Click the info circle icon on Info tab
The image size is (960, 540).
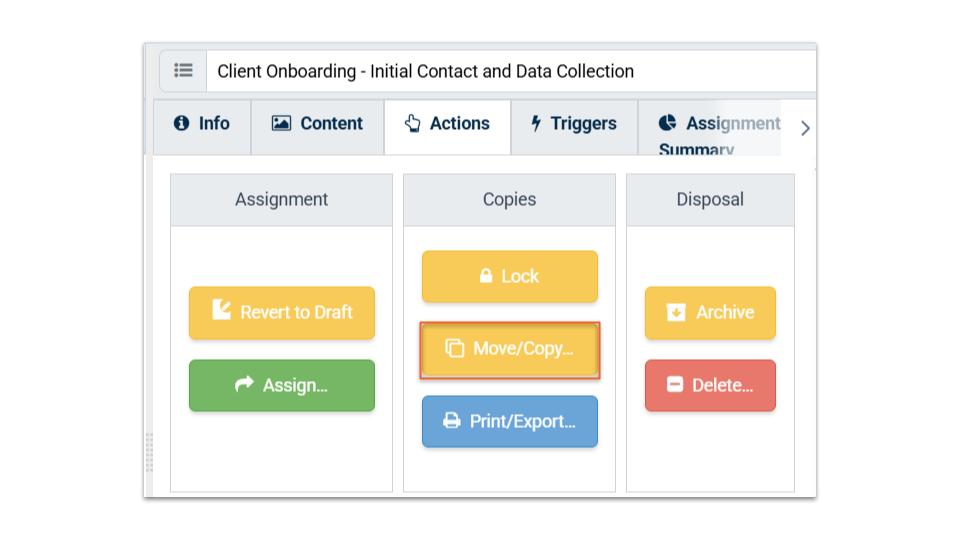181,123
